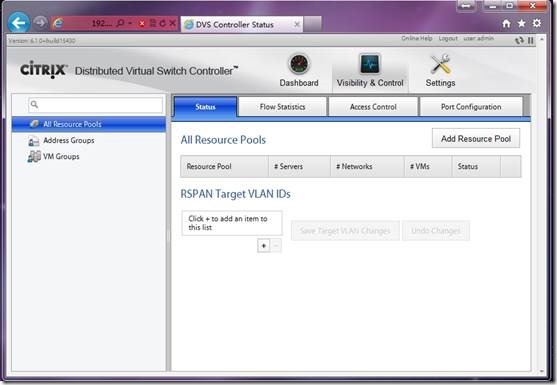
Task: Open the Settings tools icon
Action: coord(440,64)
